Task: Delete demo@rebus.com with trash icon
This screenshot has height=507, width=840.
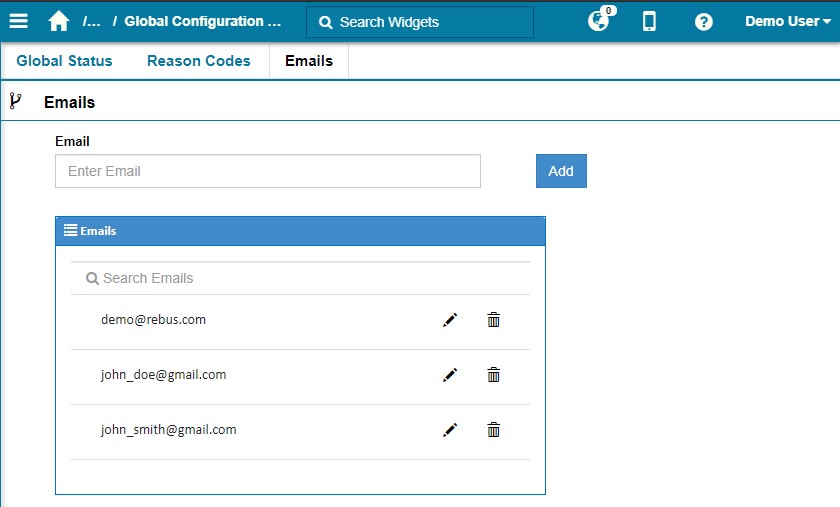Action: 493,320
